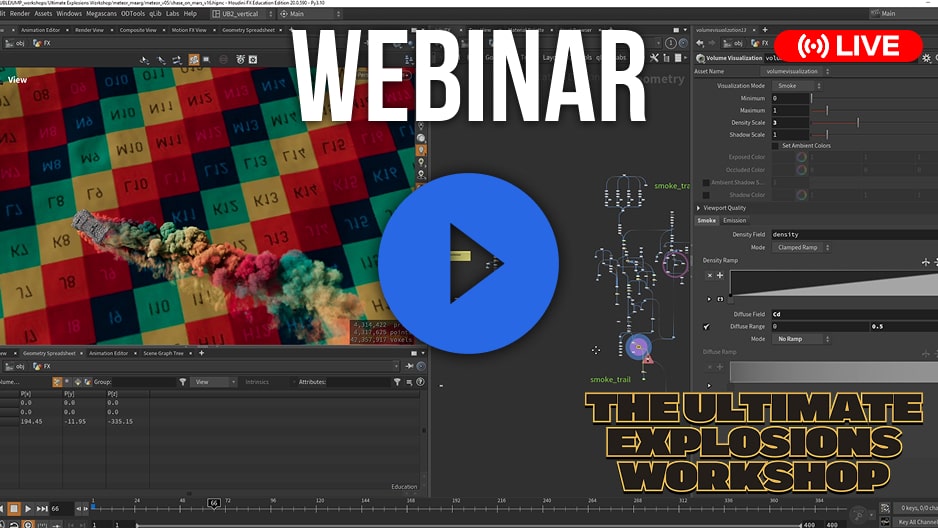Click the Group filter funnel icon
The width and height of the screenshot is (938, 528).
click(182, 382)
